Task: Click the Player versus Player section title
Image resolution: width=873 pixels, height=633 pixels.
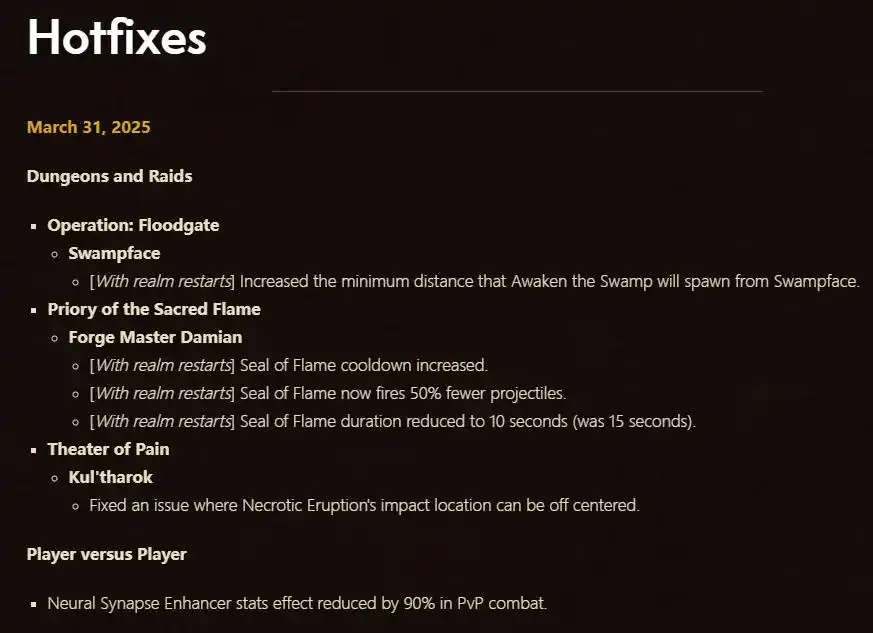Action: (106, 555)
